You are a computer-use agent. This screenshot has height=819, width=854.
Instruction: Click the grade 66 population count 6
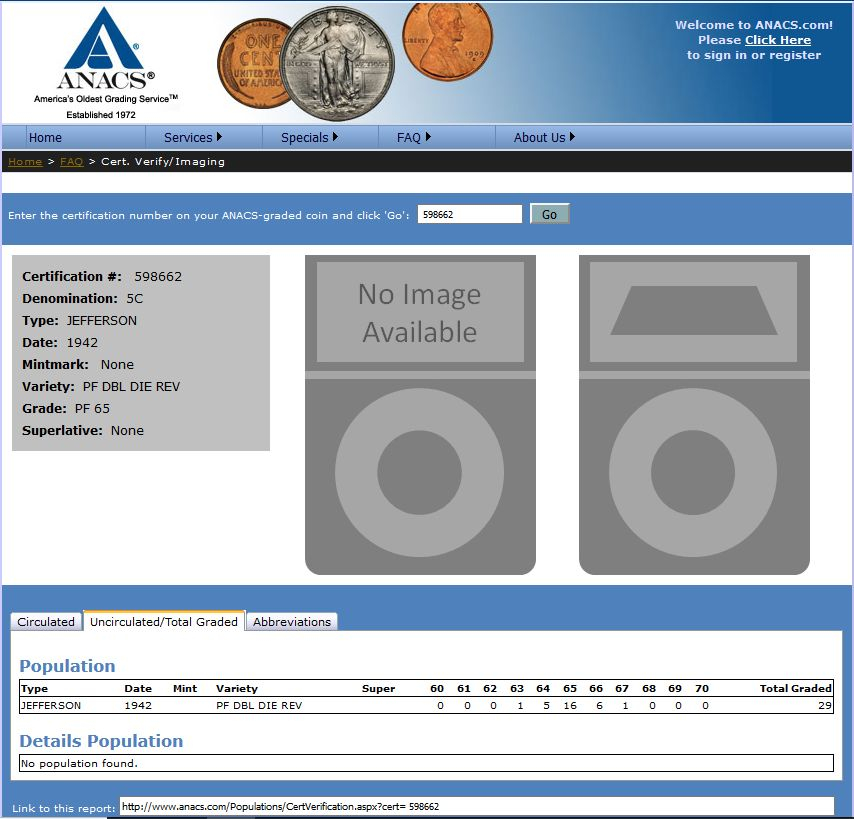point(599,705)
